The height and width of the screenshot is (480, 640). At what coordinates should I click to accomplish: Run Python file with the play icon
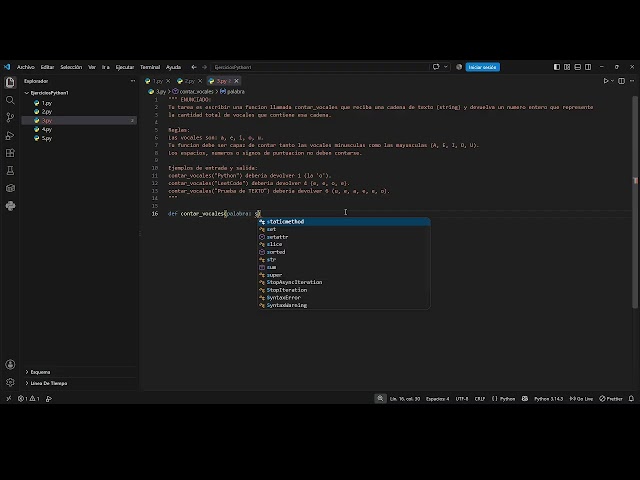pos(606,81)
